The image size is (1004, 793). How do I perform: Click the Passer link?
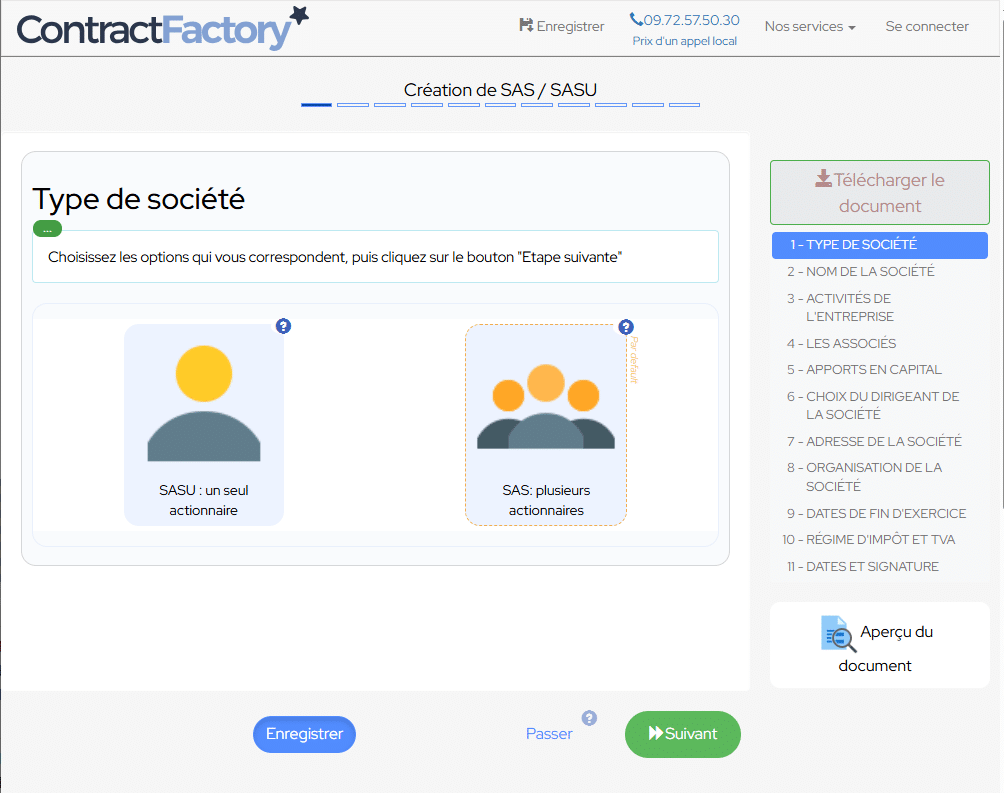(x=549, y=734)
